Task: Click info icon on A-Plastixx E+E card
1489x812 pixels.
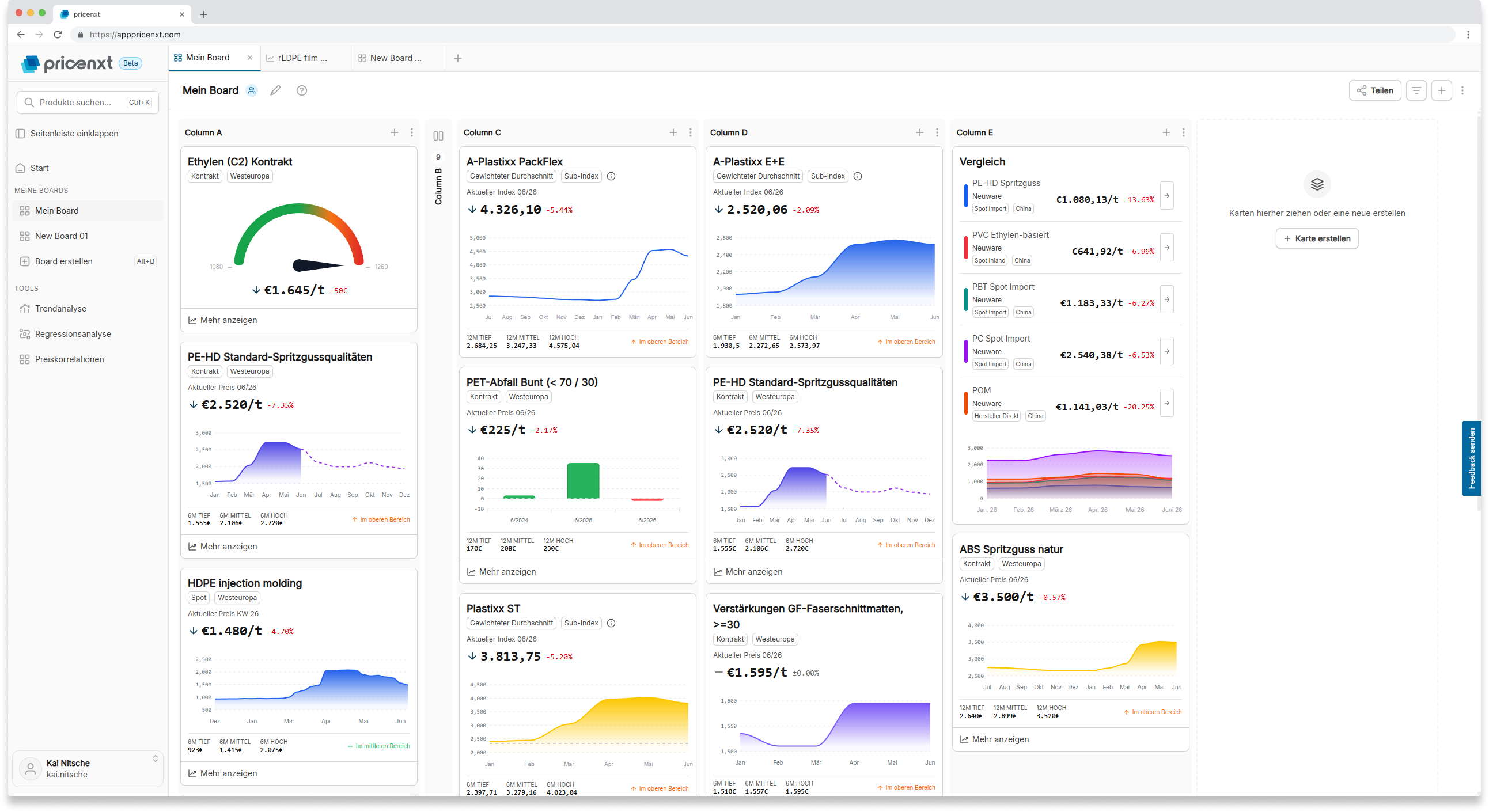Action: click(858, 176)
